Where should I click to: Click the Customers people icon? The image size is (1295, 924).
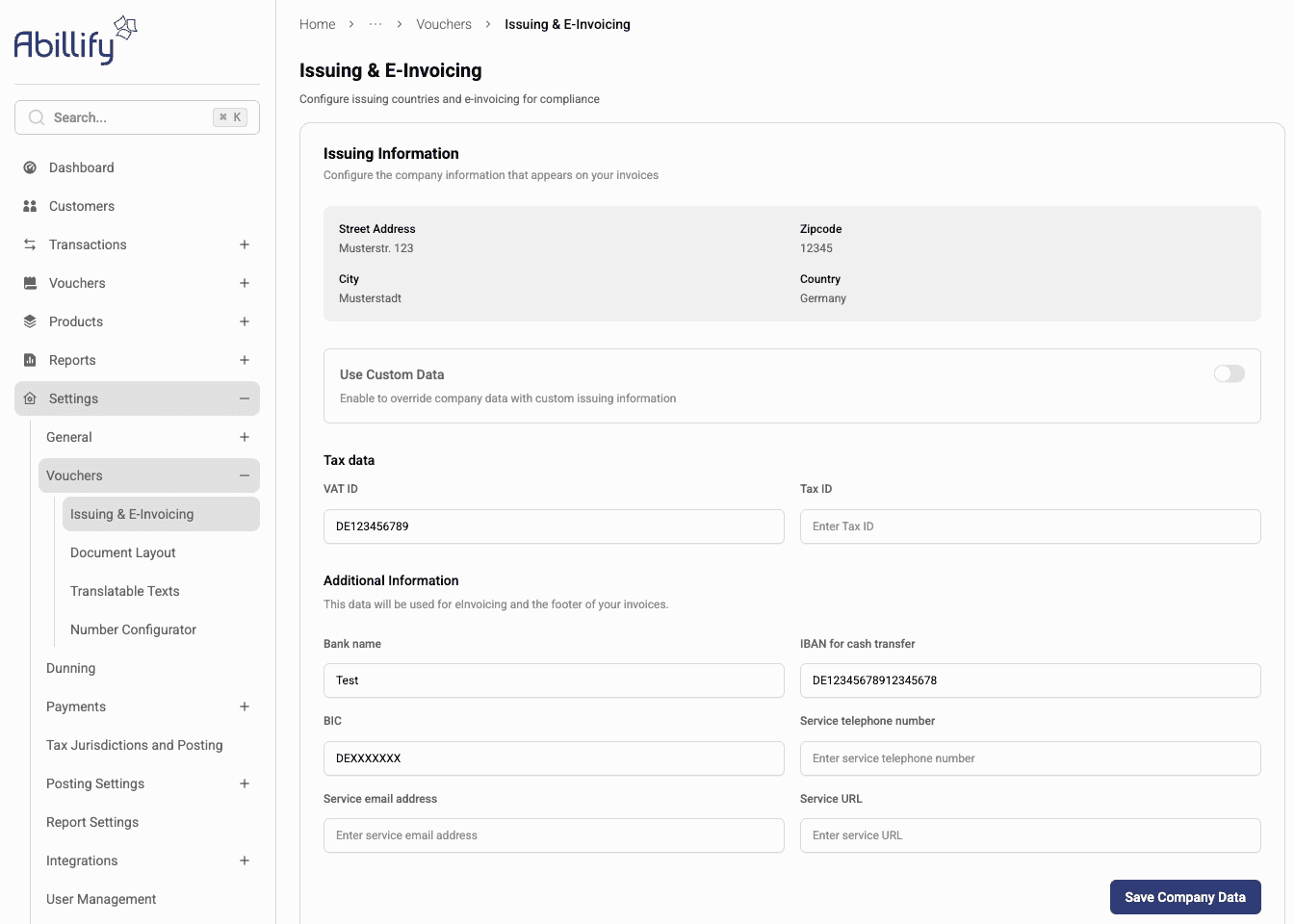pos(30,206)
